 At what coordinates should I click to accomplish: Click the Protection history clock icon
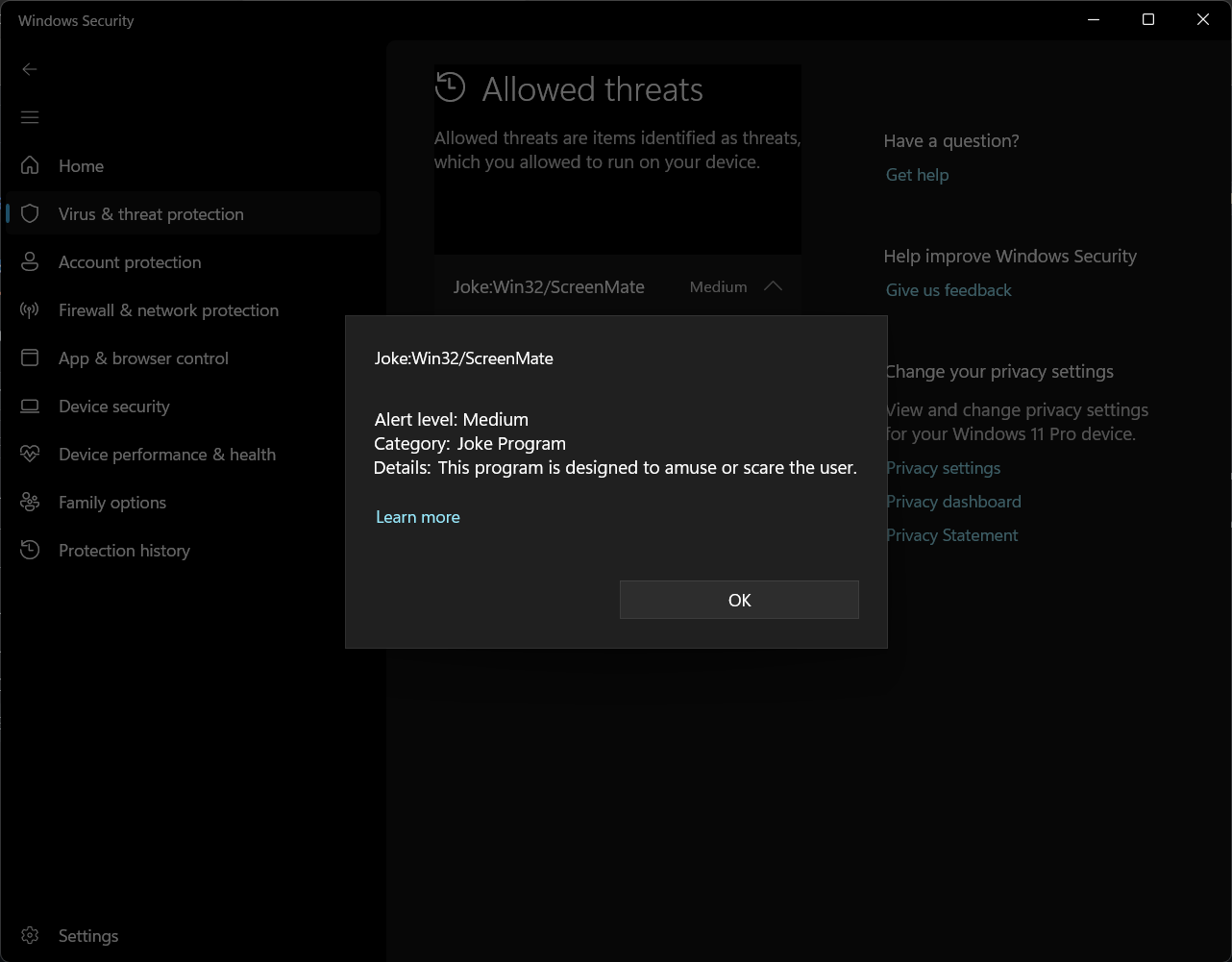point(30,550)
